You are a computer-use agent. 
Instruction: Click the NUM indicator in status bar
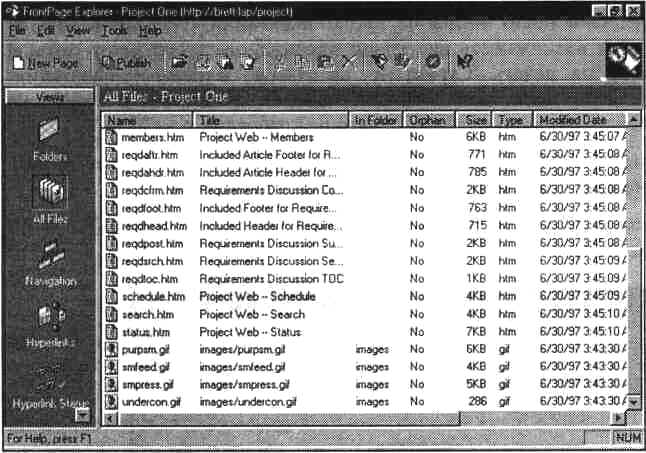point(627,438)
